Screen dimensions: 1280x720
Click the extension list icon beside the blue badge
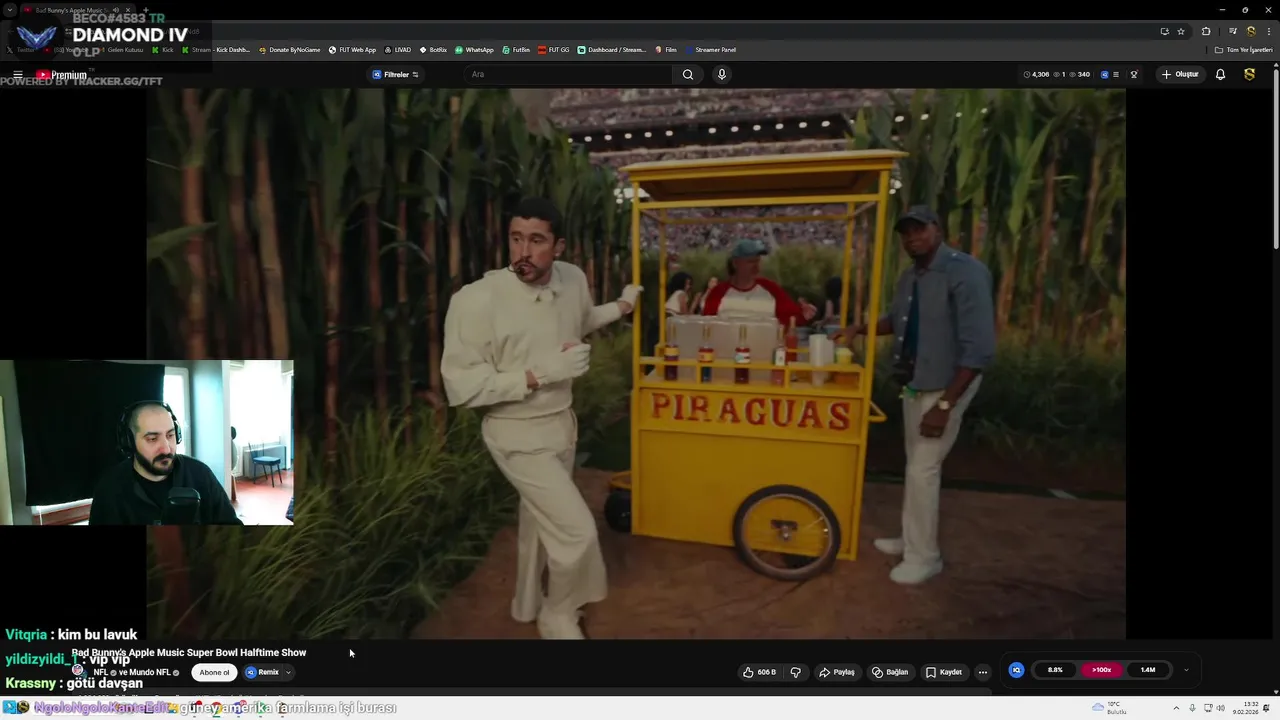1116,74
